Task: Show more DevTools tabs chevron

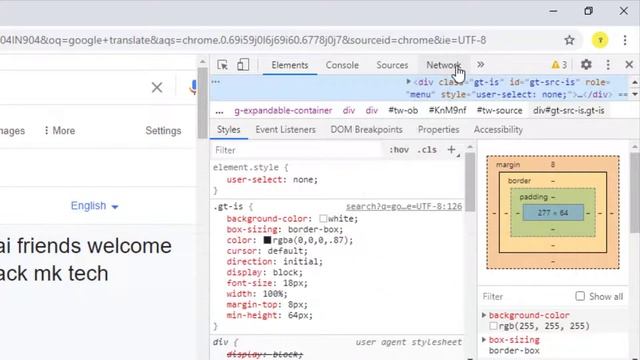Action: pyautogui.click(x=480, y=64)
